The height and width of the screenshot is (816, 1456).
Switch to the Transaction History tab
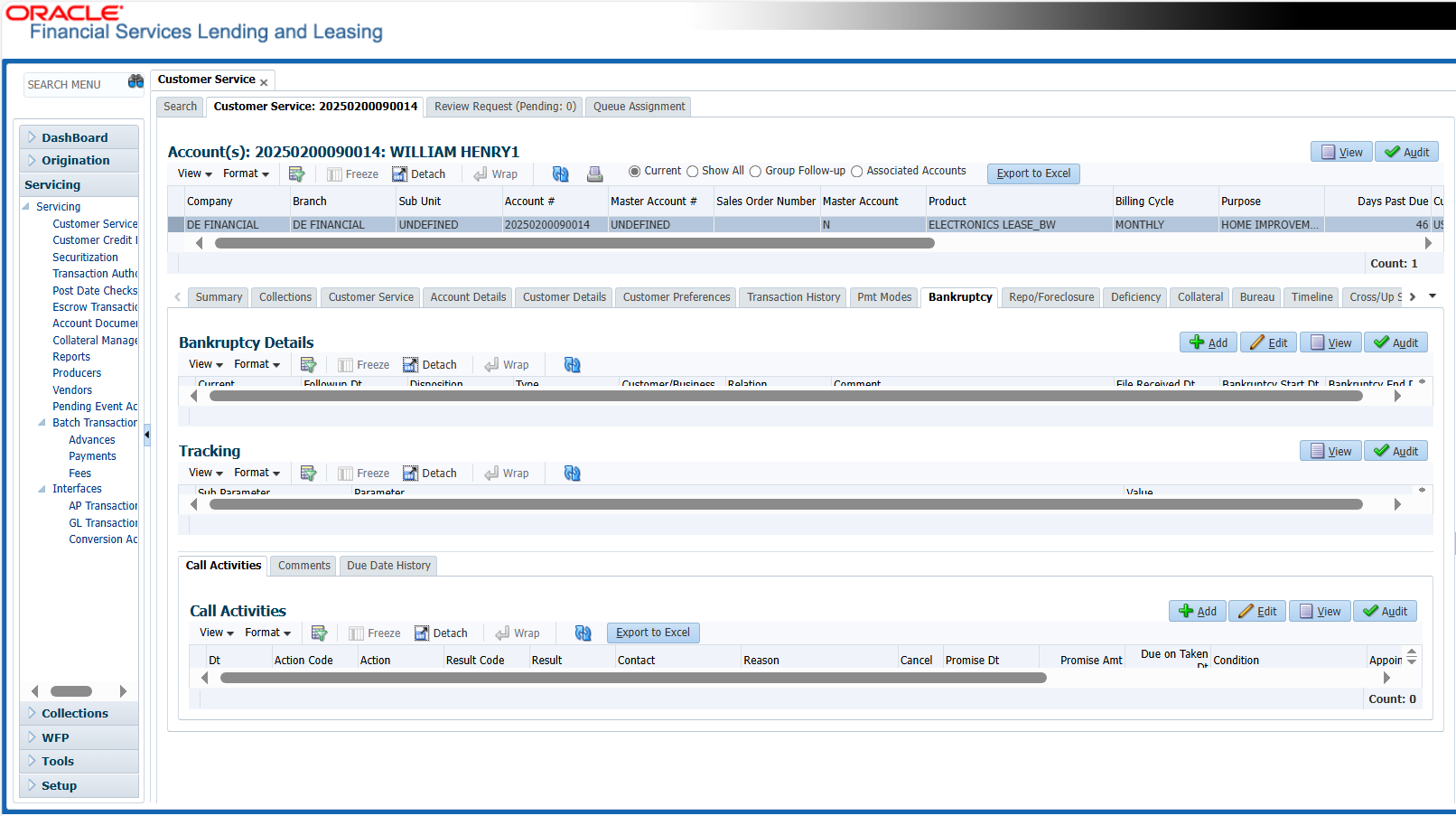click(793, 297)
